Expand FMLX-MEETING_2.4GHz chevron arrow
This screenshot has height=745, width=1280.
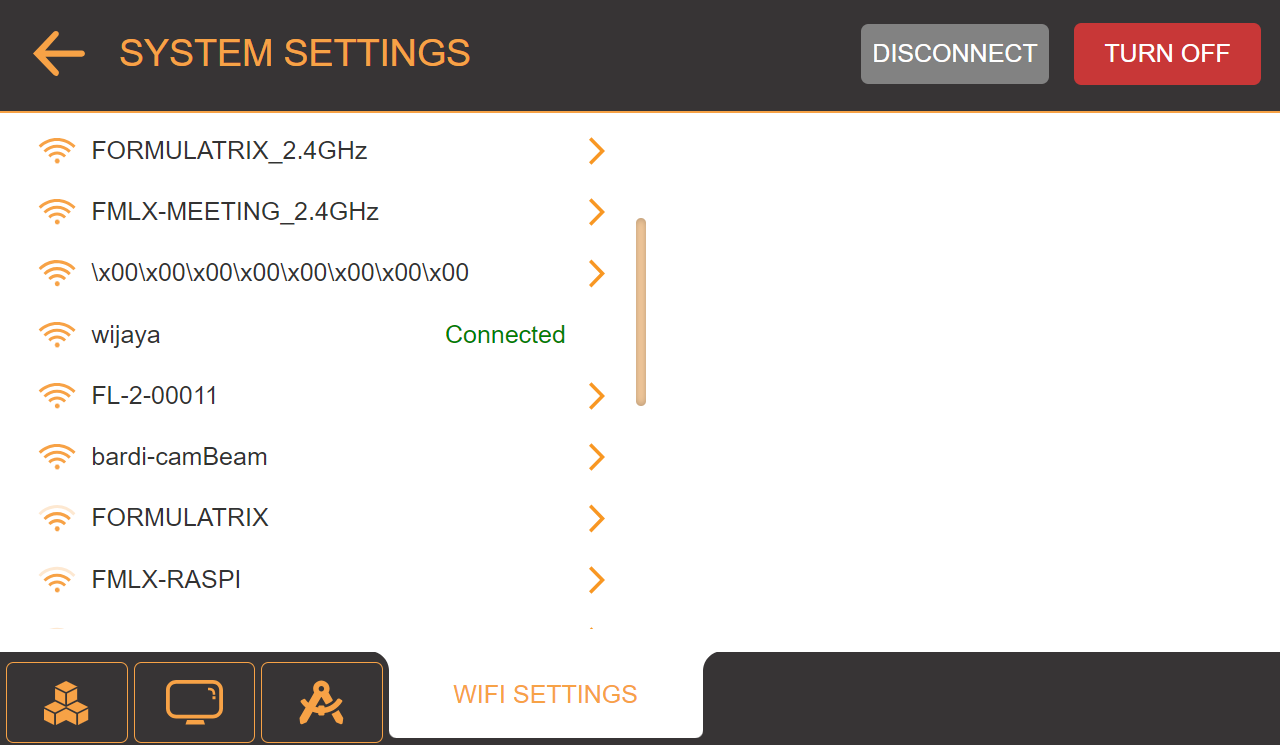tap(597, 212)
